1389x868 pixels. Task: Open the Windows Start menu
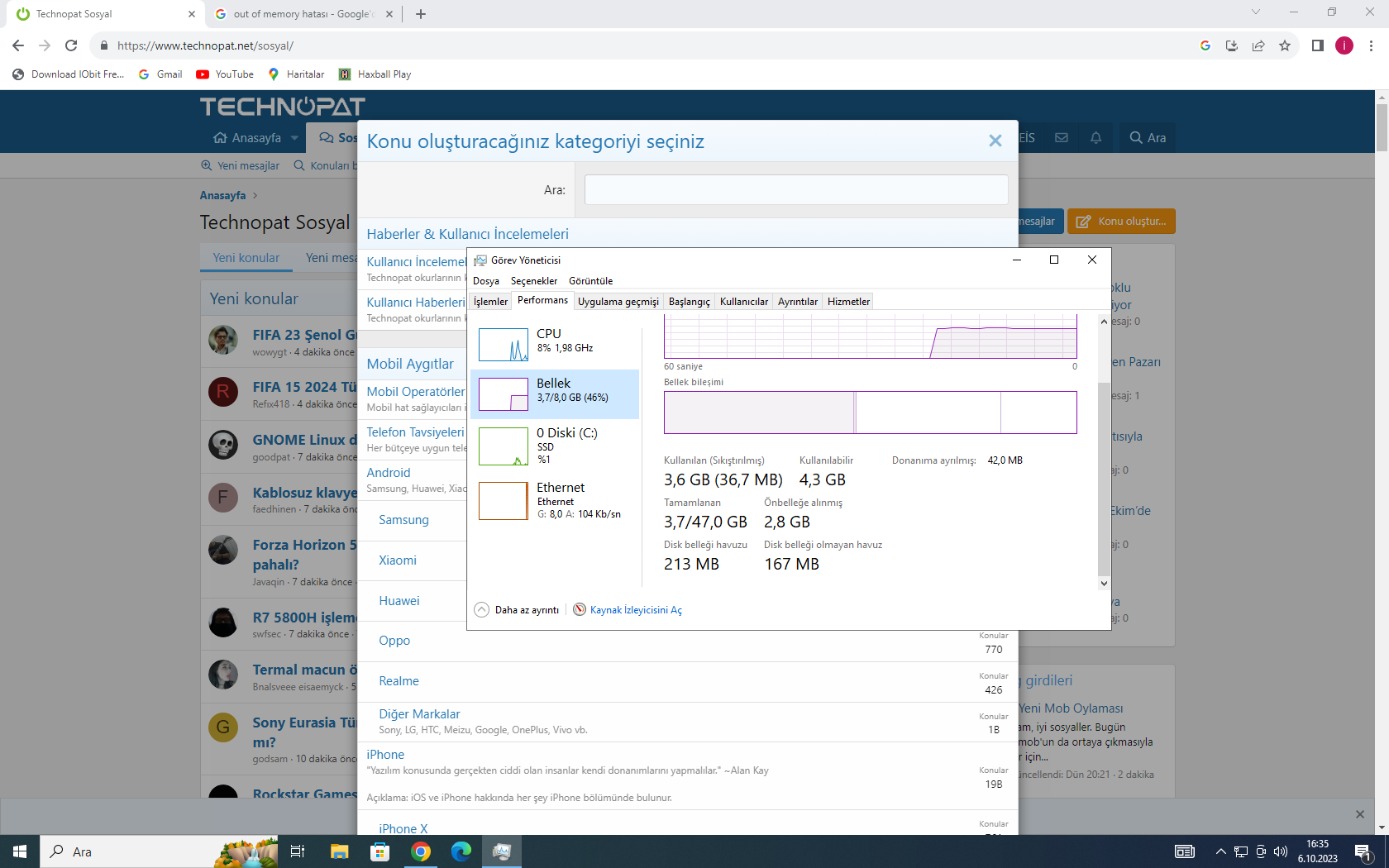point(20,851)
